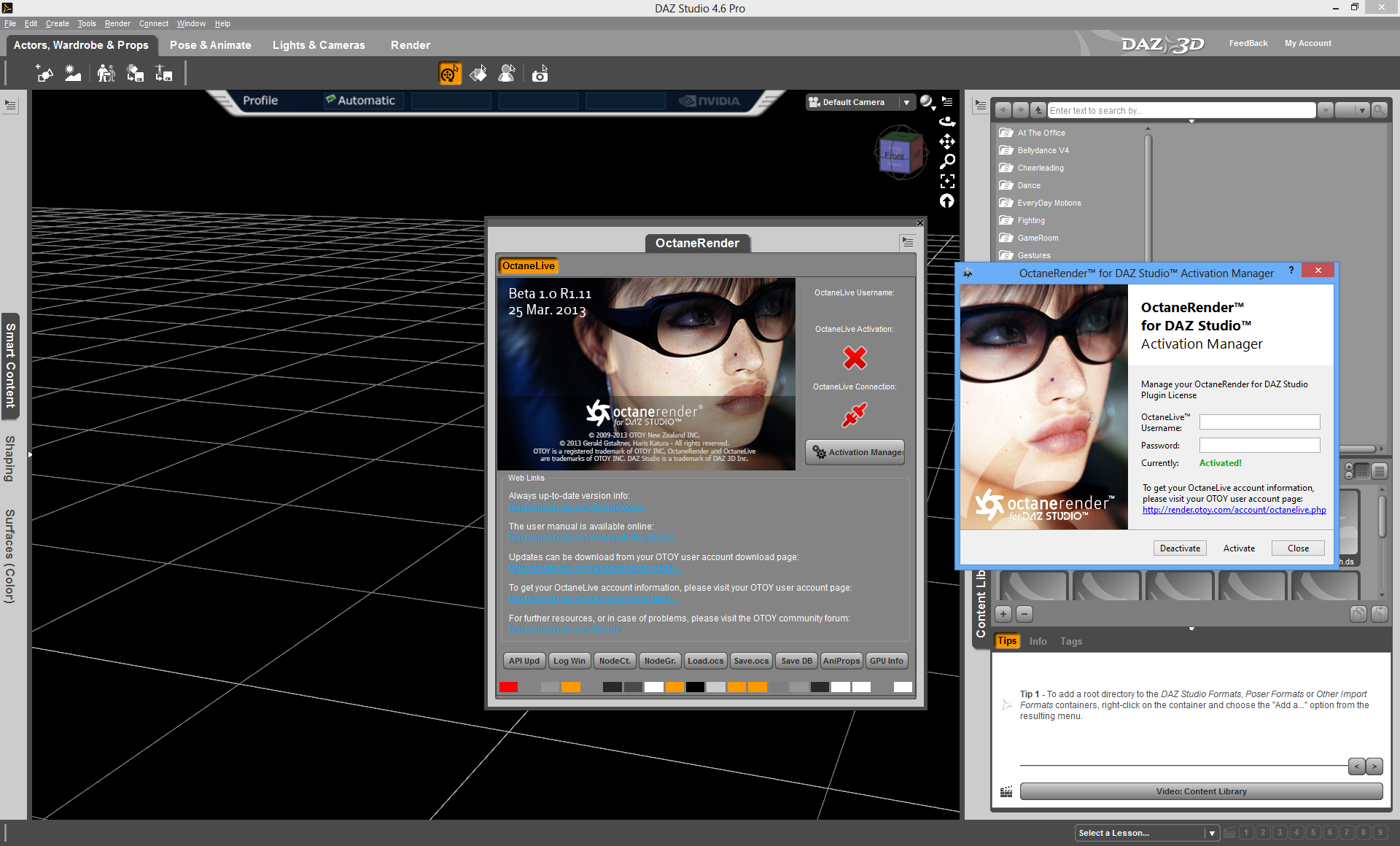Screen dimensions: 1400x846
Task: Select the Universal manipulation tool
Action: (450, 74)
